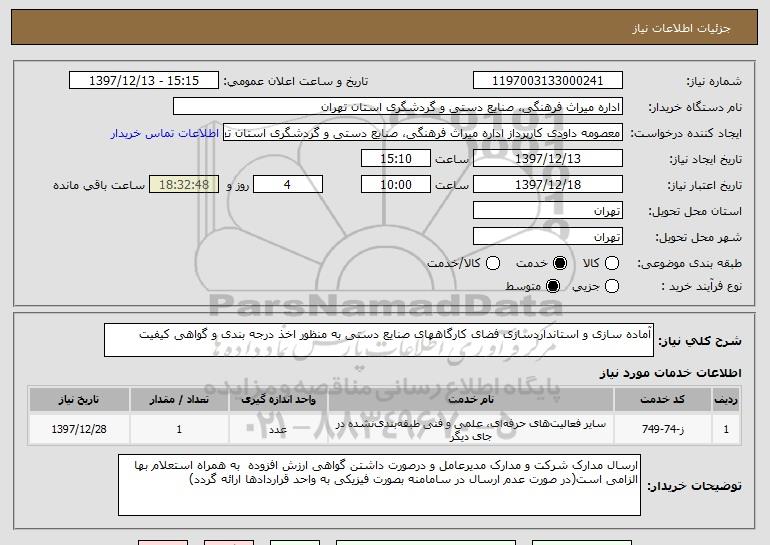This screenshot has height=545, width=770.
Task: Click the نام دستگاه خریدار field
Action: [x=398, y=107]
